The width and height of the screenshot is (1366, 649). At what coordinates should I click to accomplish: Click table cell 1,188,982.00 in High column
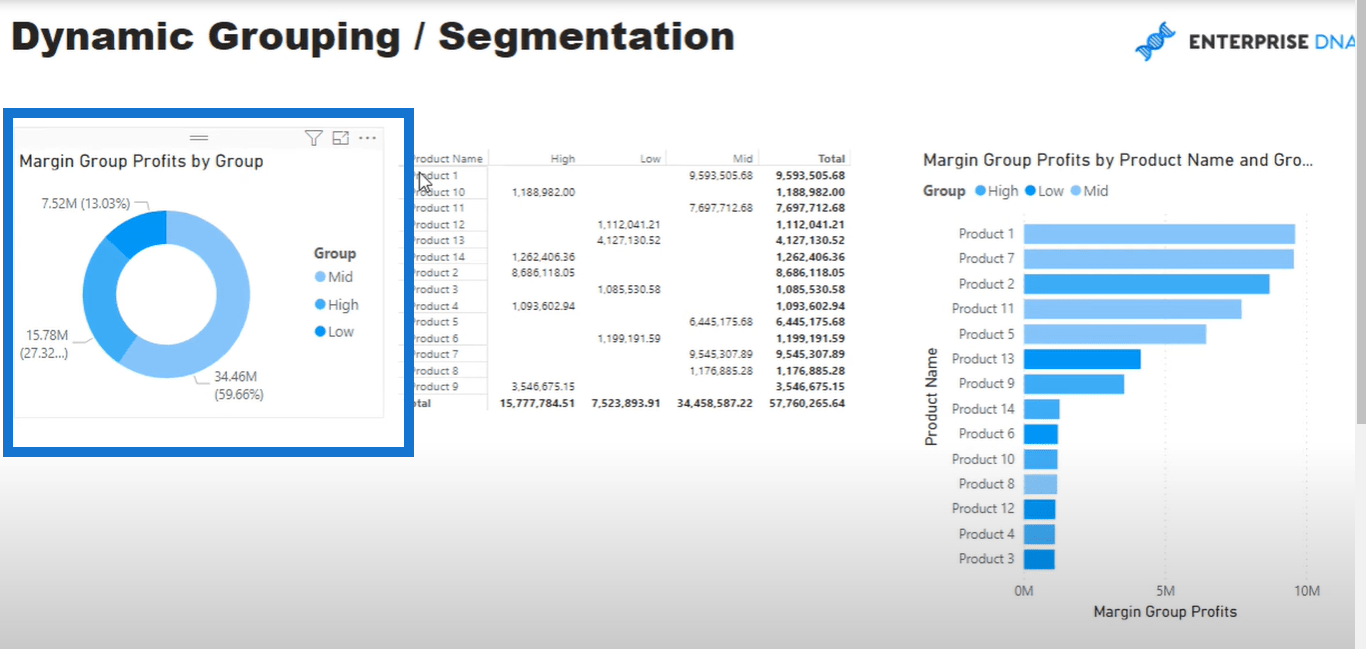click(x=543, y=191)
